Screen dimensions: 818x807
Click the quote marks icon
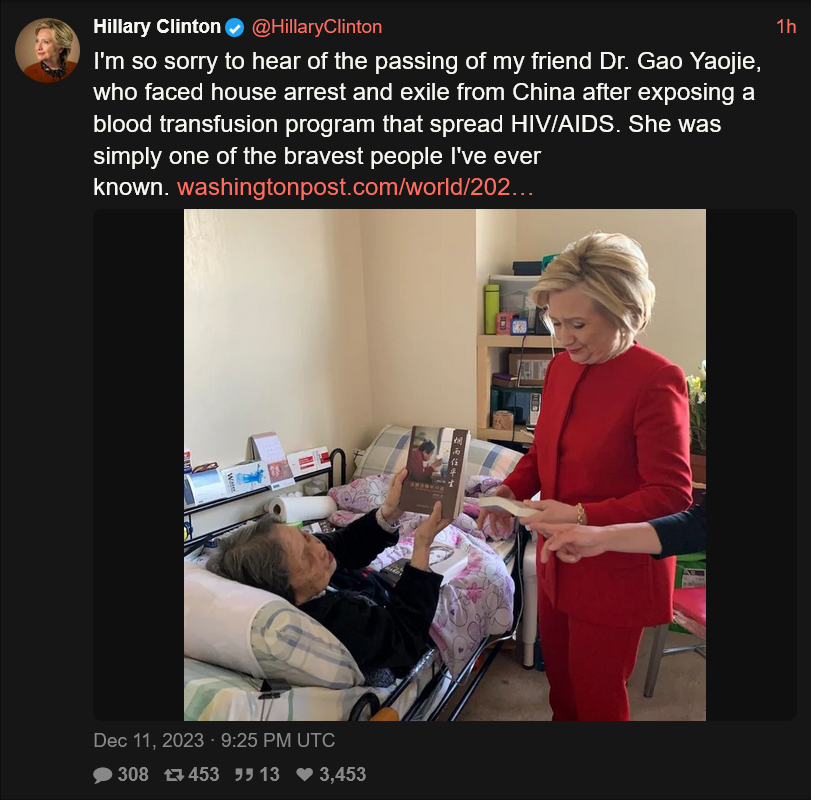[244, 775]
